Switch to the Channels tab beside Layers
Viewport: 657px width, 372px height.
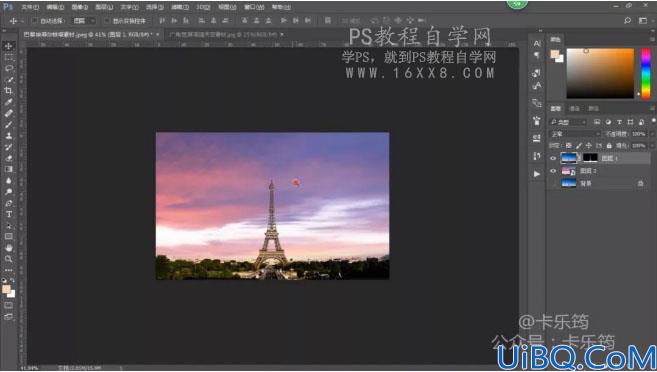(574, 108)
